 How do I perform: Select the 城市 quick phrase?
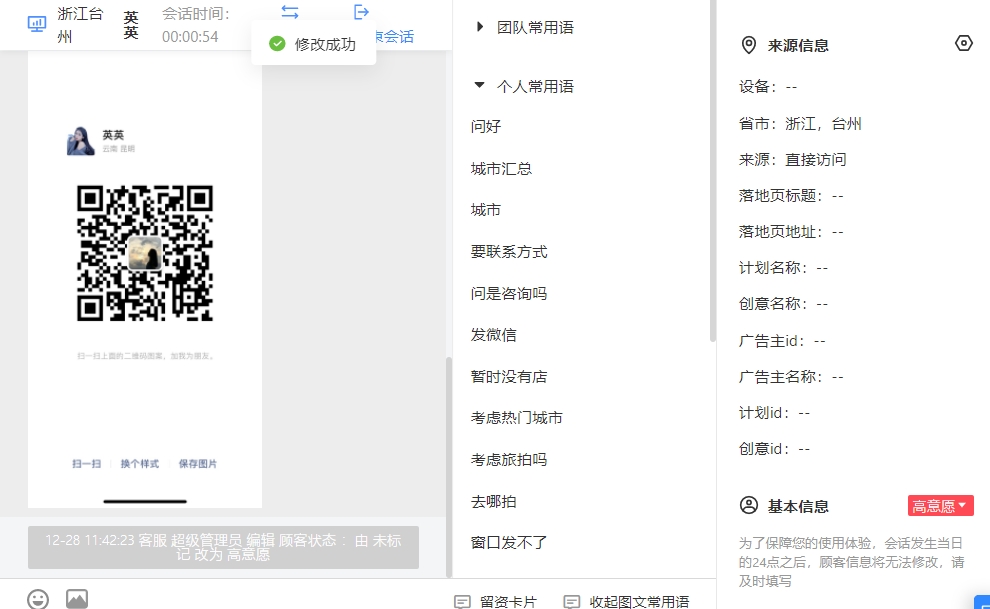[x=486, y=210]
